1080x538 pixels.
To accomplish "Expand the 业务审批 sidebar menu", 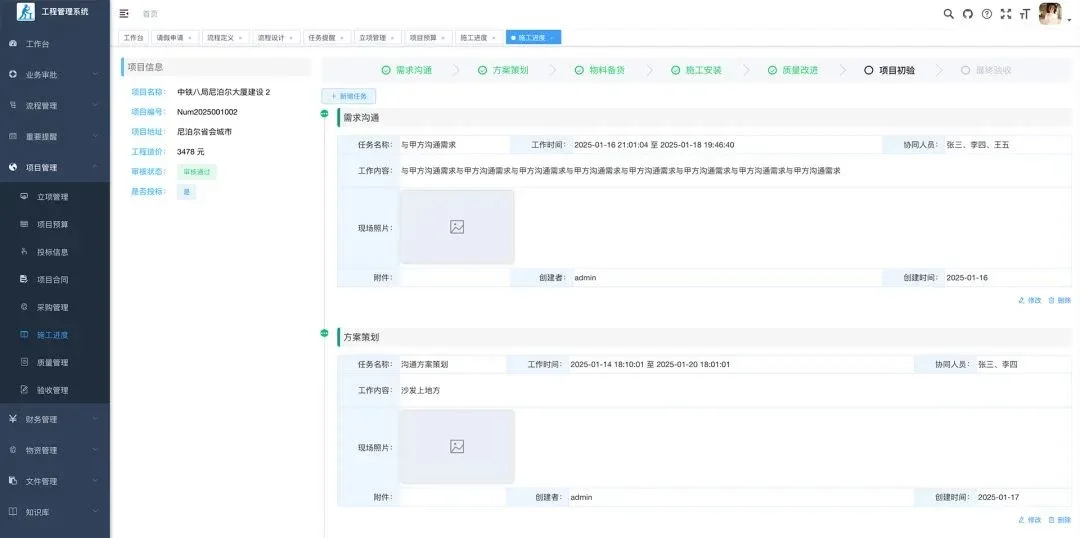I will coord(54,74).
